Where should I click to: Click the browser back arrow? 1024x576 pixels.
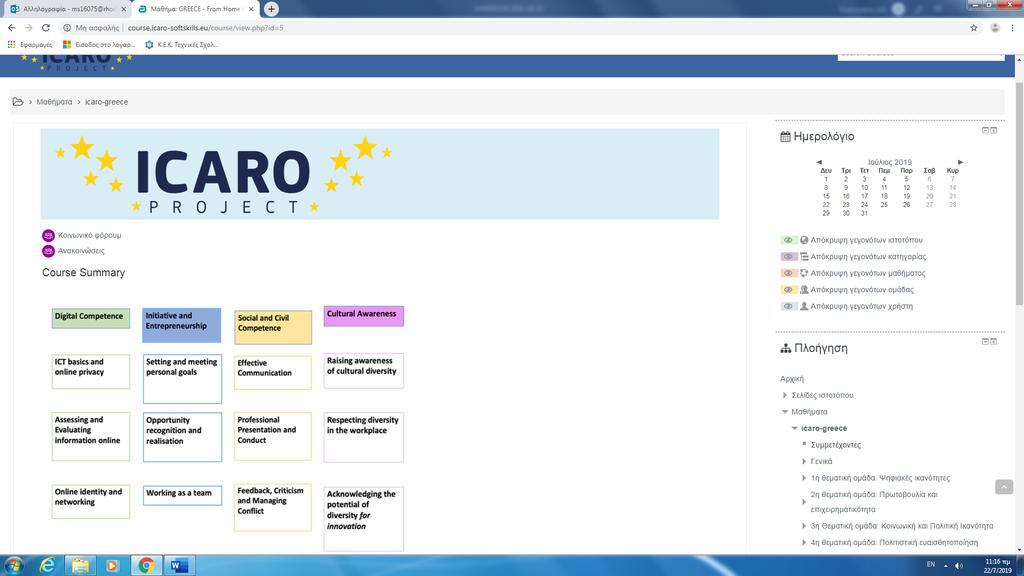[x=12, y=28]
